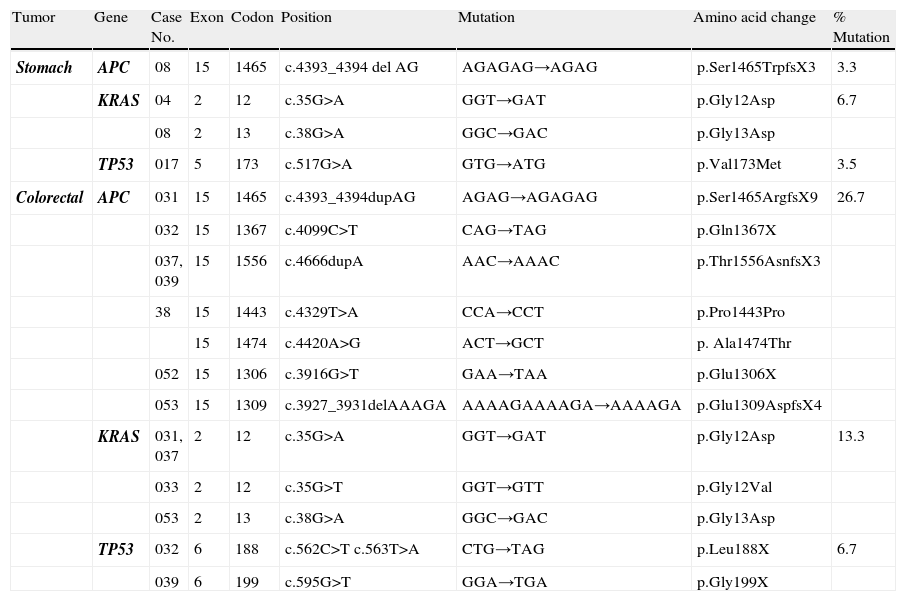906x601 pixels.
Task: Click the % Mutation column header
Action: coord(860,28)
